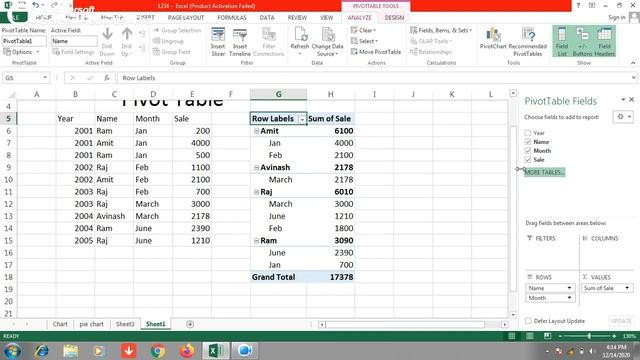Close the PivotTable Fields pane

pos(631,100)
